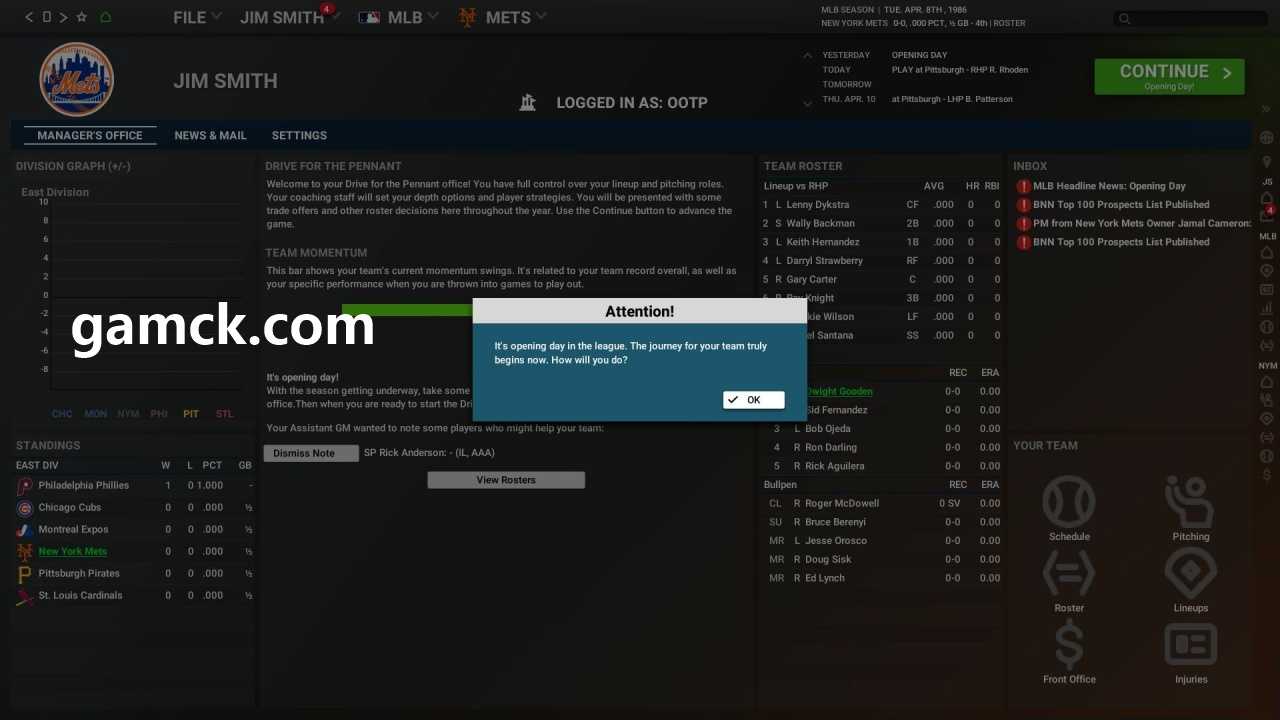The width and height of the screenshot is (1280, 720).
Task: Switch to News & Mail tab
Action: coord(210,135)
